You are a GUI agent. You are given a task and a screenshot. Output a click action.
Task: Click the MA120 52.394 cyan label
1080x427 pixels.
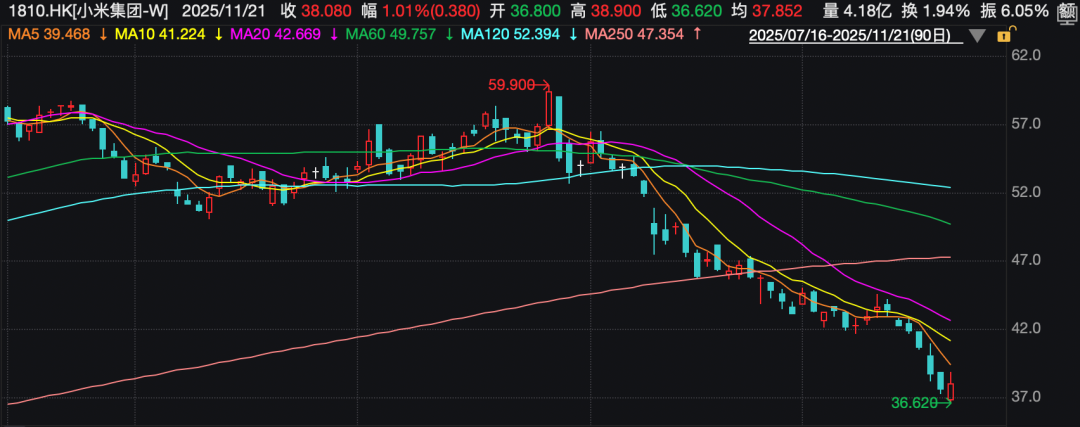pyautogui.click(x=505, y=35)
